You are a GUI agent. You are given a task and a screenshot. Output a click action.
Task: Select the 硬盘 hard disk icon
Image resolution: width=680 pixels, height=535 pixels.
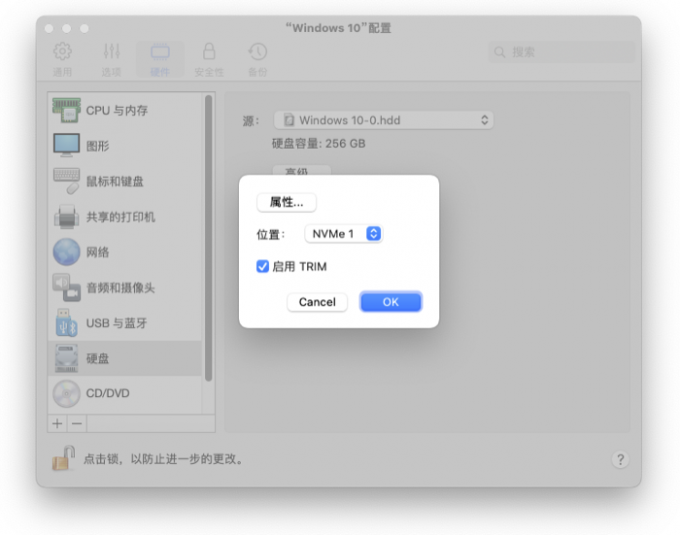click(66, 359)
